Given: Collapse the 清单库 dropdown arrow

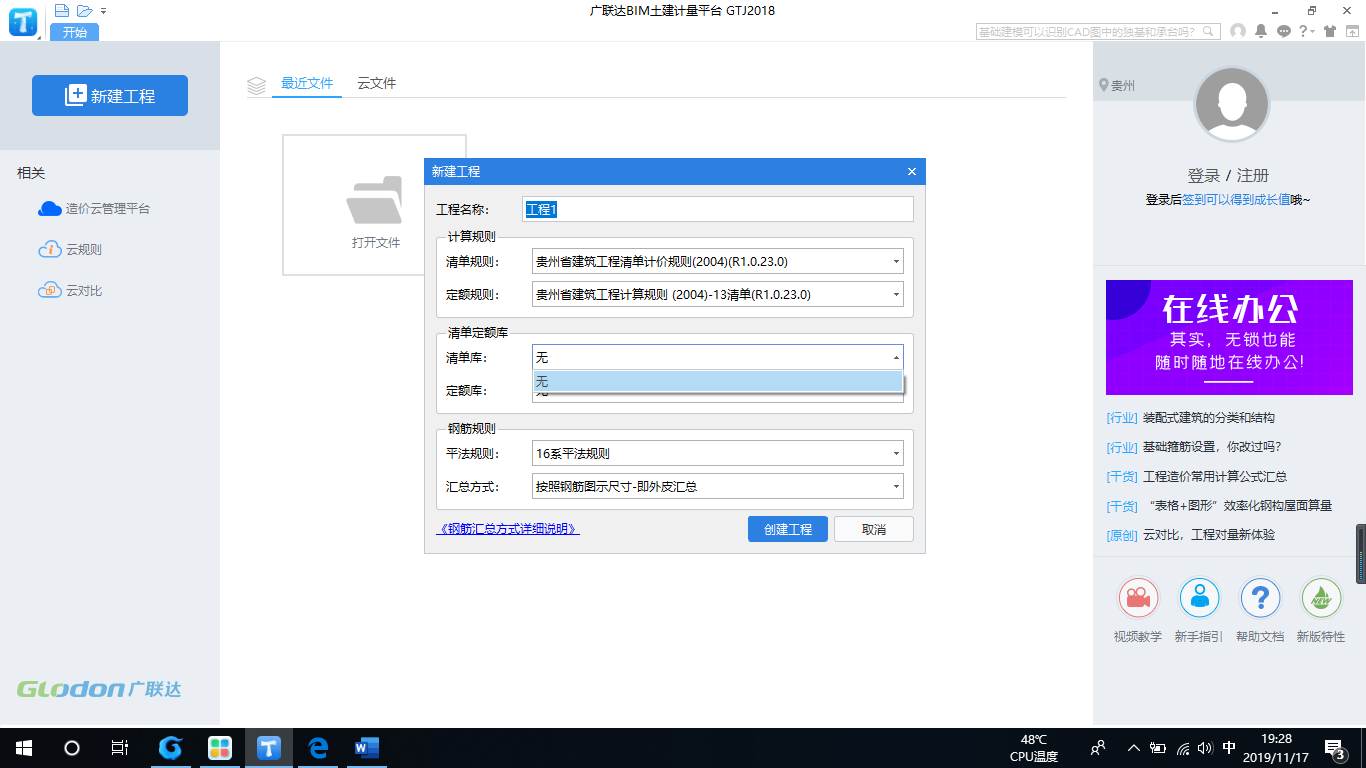Looking at the screenshot, I should 895,358.
